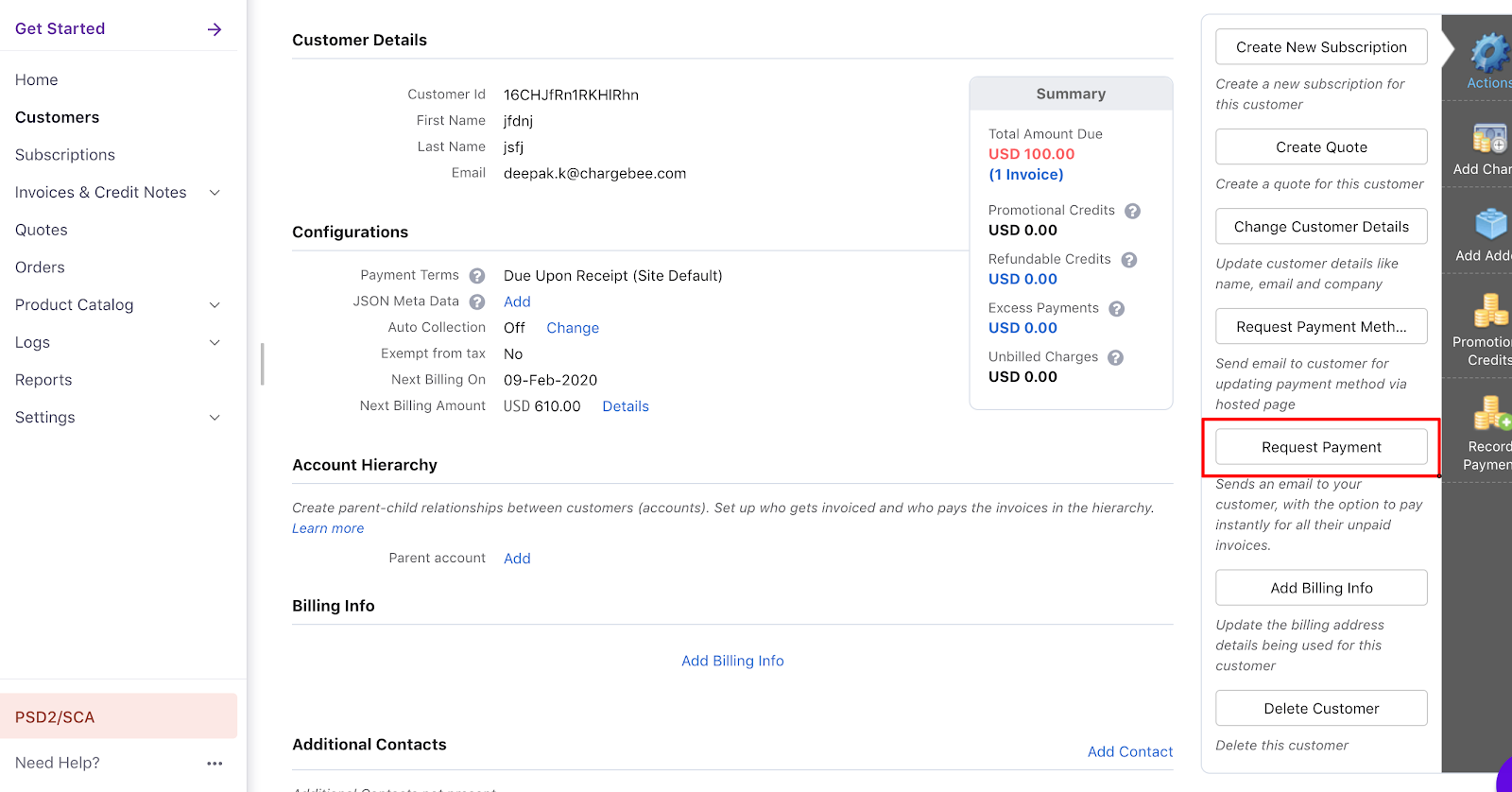The image size is (1512, 792).
Task: Expand Product Catalog in the sidebar
Action: pos(215,305)
